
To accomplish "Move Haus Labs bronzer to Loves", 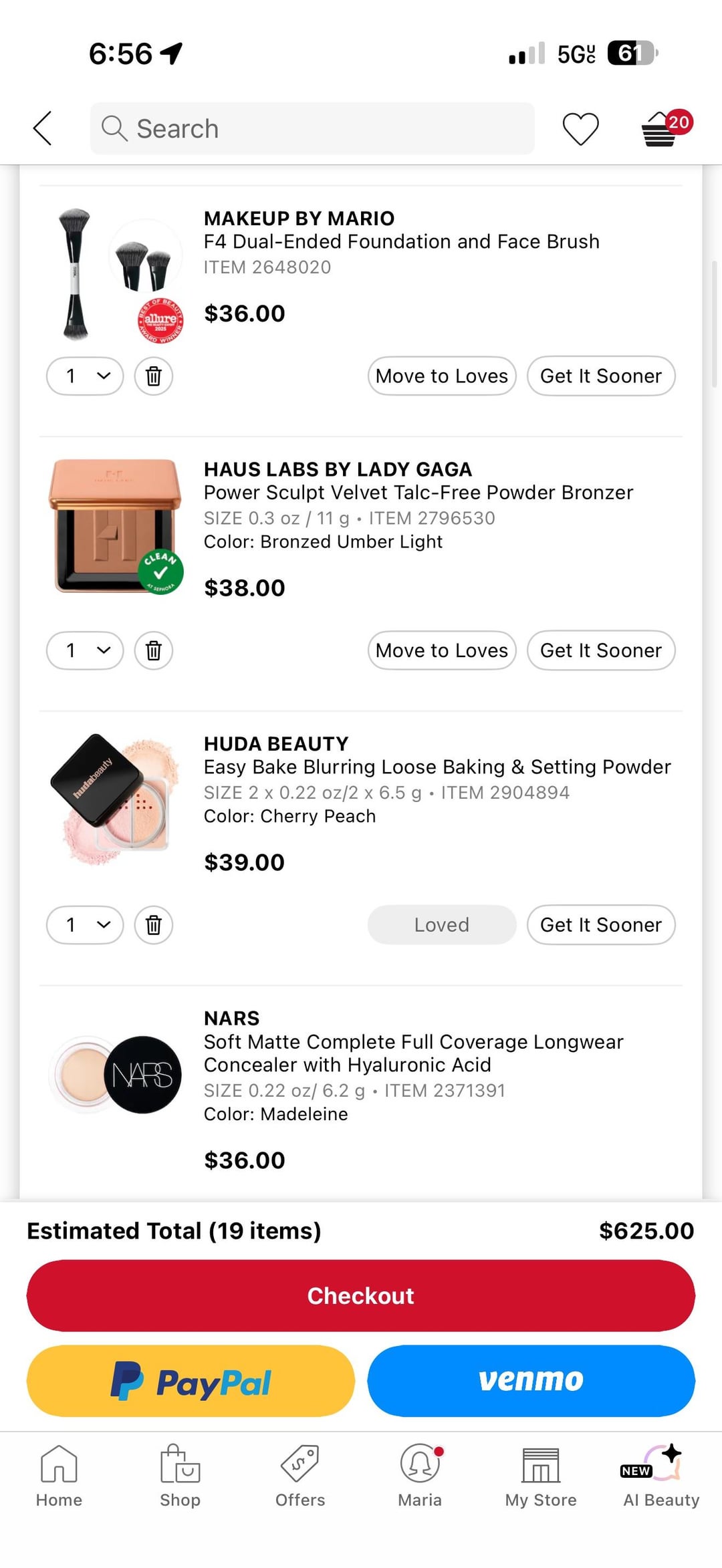I will point(442,650).
